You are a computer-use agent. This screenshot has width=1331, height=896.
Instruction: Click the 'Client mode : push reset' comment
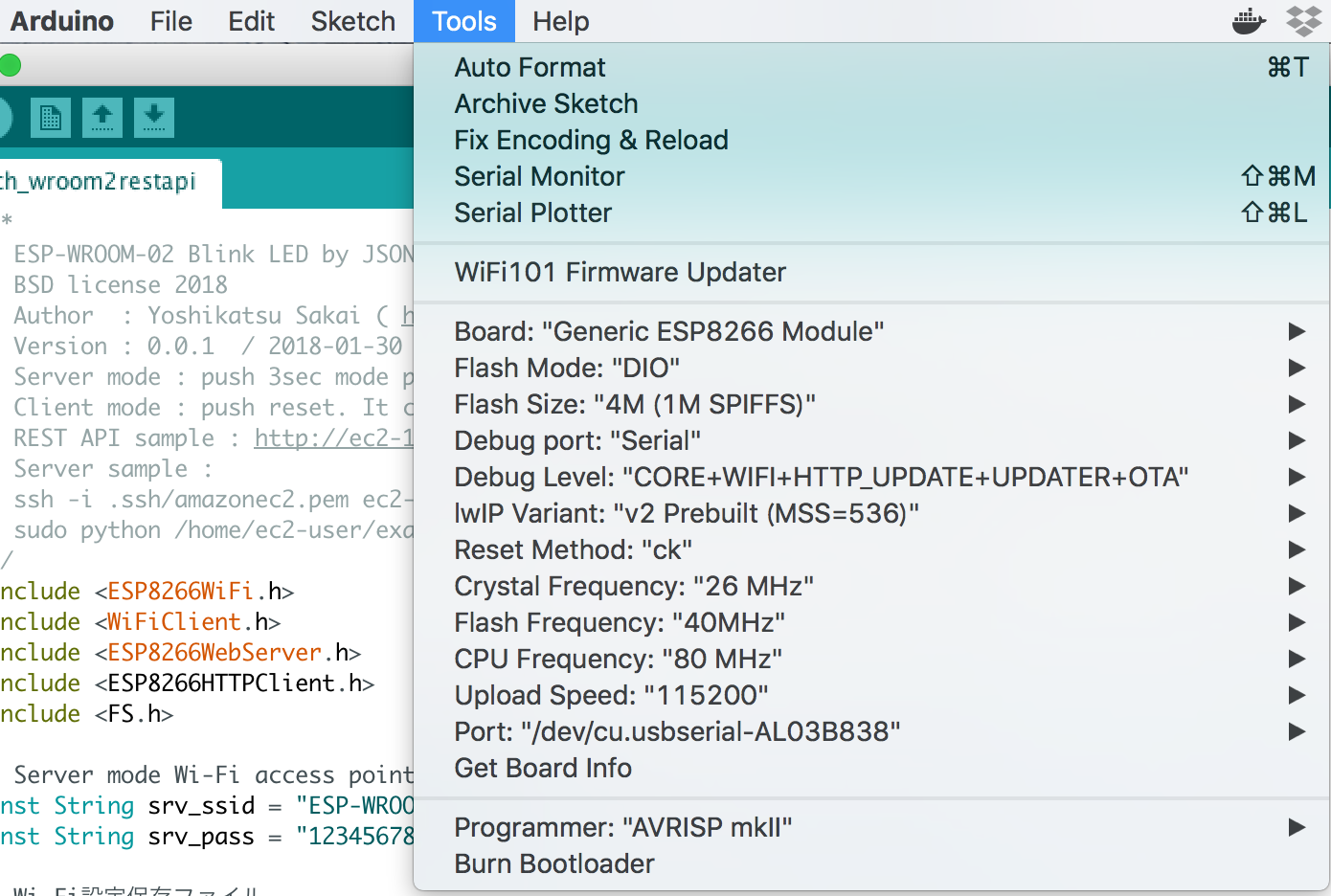[214, 408]
